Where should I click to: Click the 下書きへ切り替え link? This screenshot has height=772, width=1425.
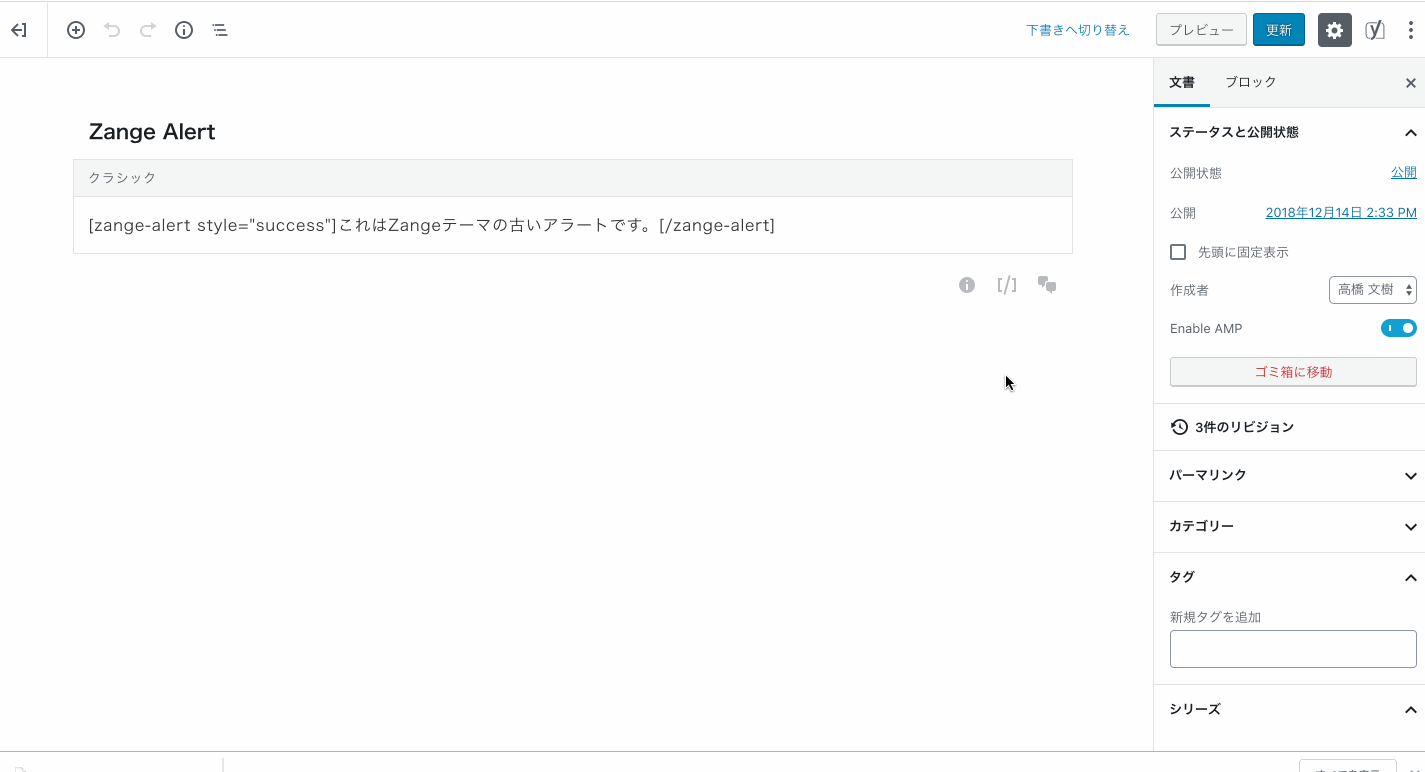1078,30
